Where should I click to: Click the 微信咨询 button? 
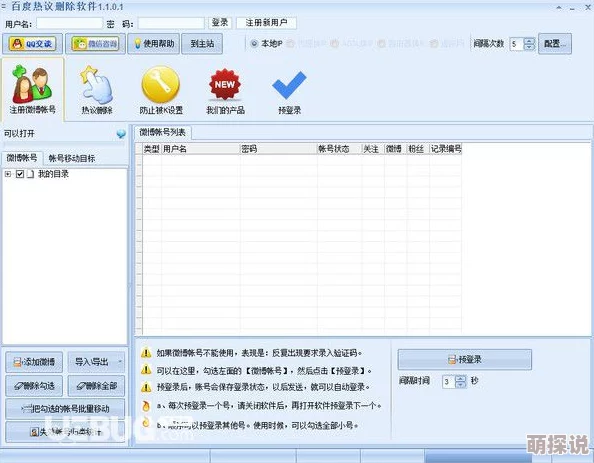point(95,44)
